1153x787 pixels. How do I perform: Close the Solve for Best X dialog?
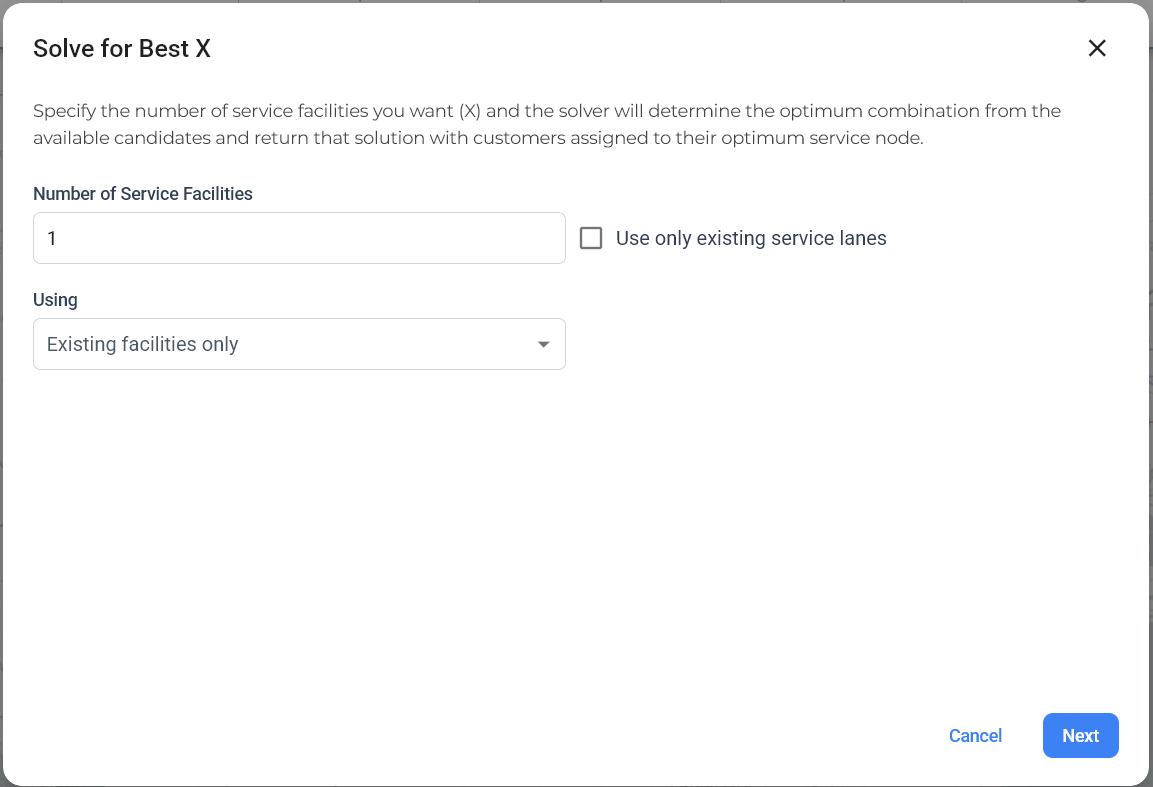pos(1097,48)
